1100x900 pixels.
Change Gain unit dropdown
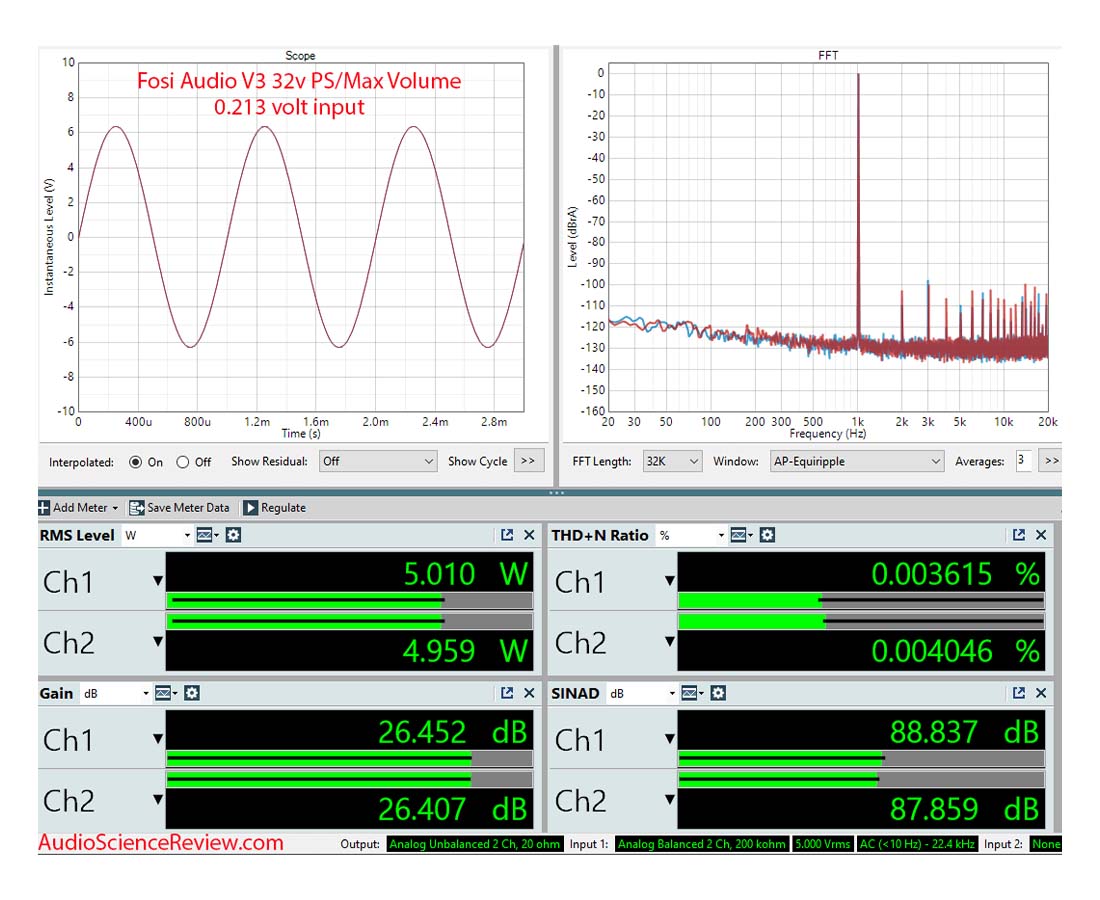pyautogui.click(x=116, y=693)
